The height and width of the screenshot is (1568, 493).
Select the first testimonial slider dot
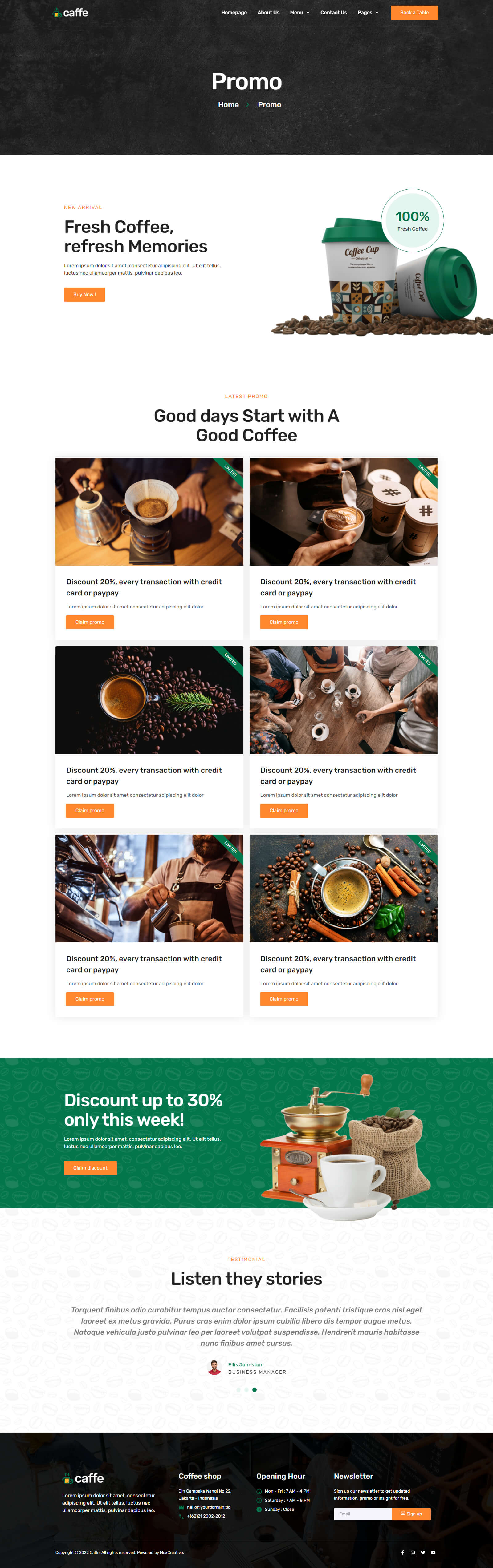(x=238, y=1390)
